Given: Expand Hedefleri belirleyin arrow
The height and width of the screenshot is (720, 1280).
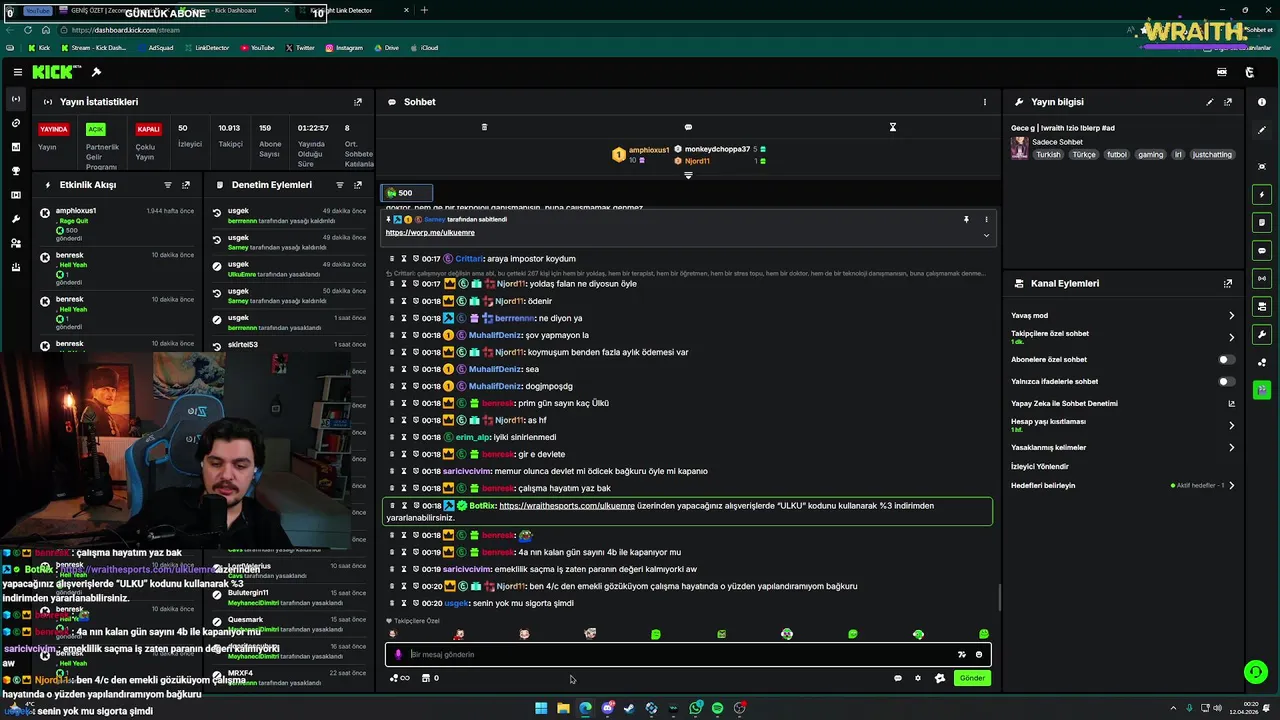Looking at the screenshot, I should 1231,486.
